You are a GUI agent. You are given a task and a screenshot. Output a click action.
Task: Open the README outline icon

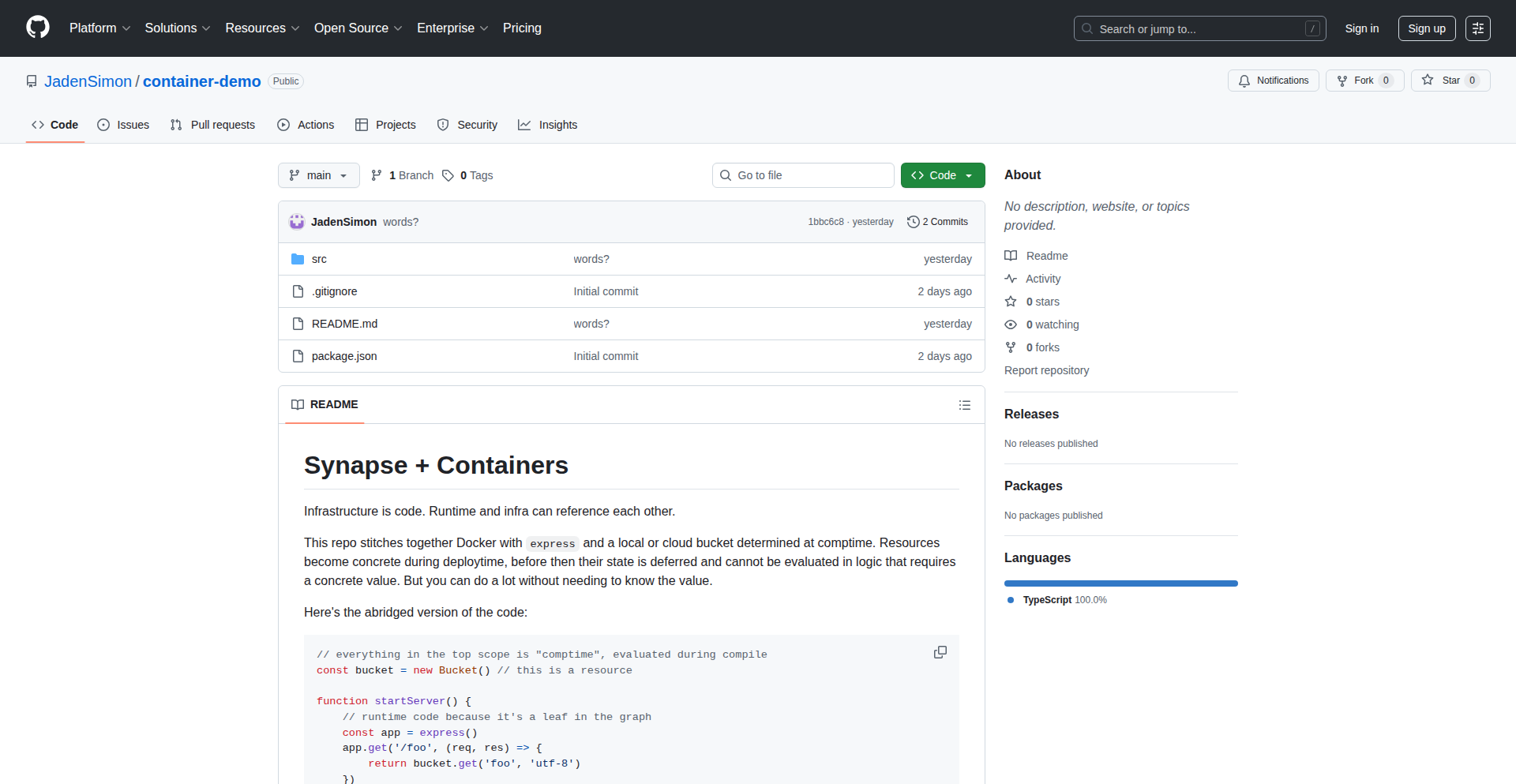coord(964,405)
